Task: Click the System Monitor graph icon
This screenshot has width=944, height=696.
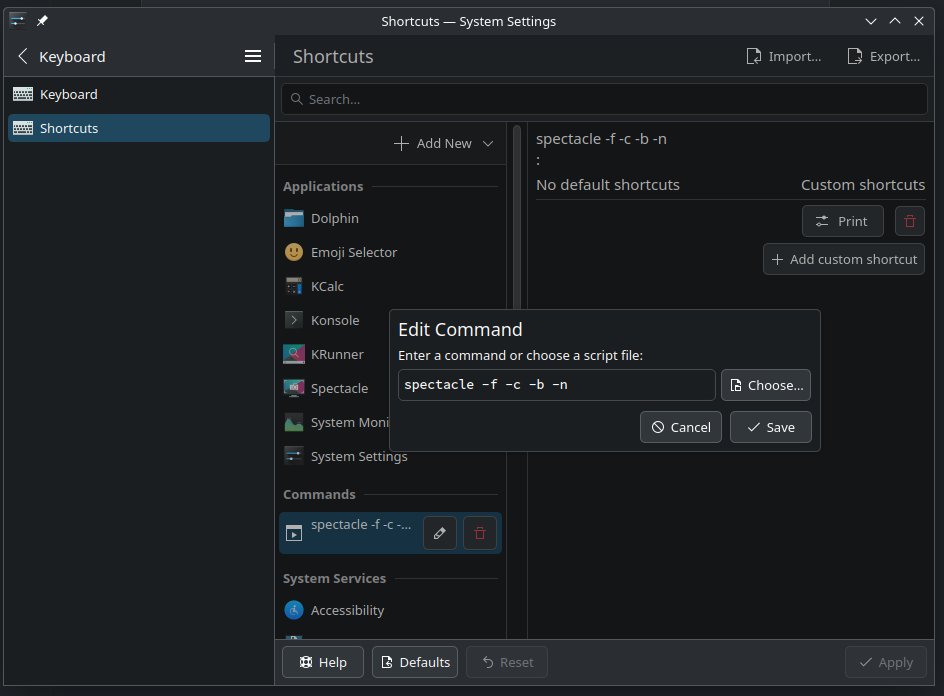Action: click(294, 423)
